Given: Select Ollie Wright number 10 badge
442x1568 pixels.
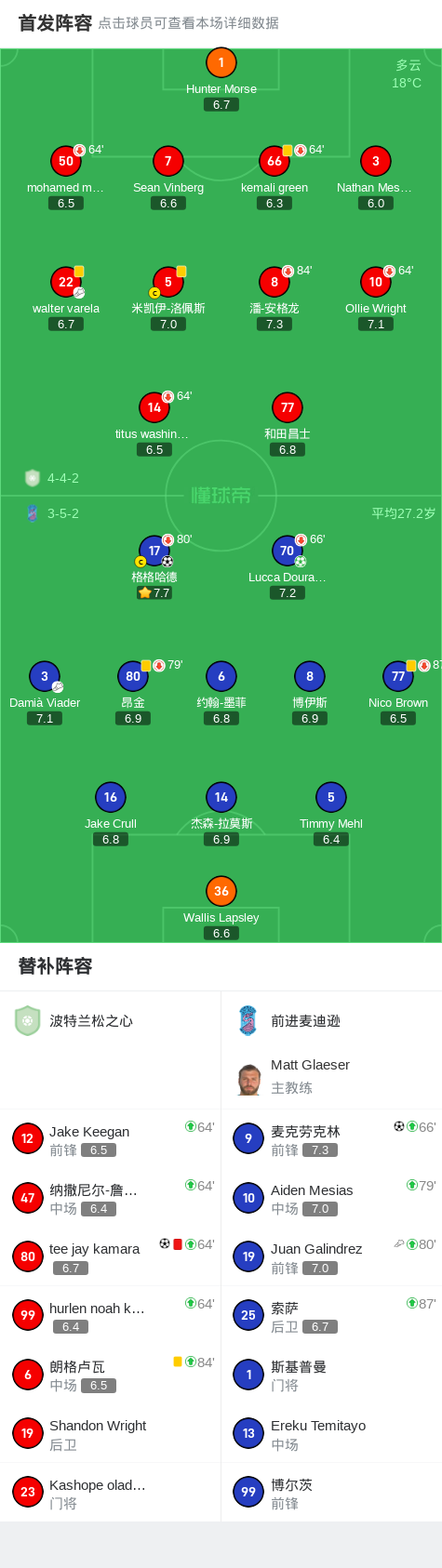Looking at the screenshot, I should tap(376, 282).
